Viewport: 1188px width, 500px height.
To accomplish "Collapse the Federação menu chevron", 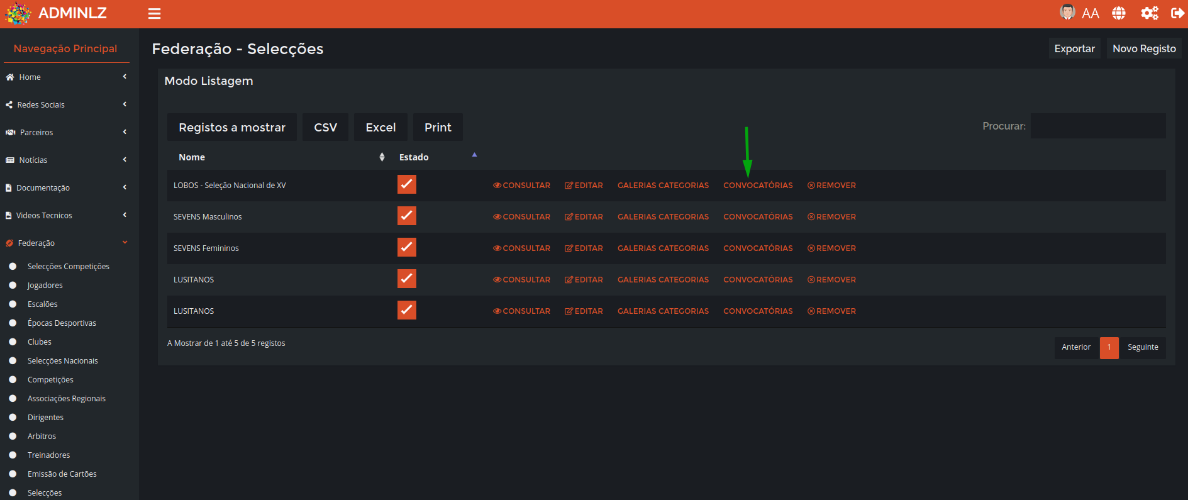I will click(x=124, y=242).
